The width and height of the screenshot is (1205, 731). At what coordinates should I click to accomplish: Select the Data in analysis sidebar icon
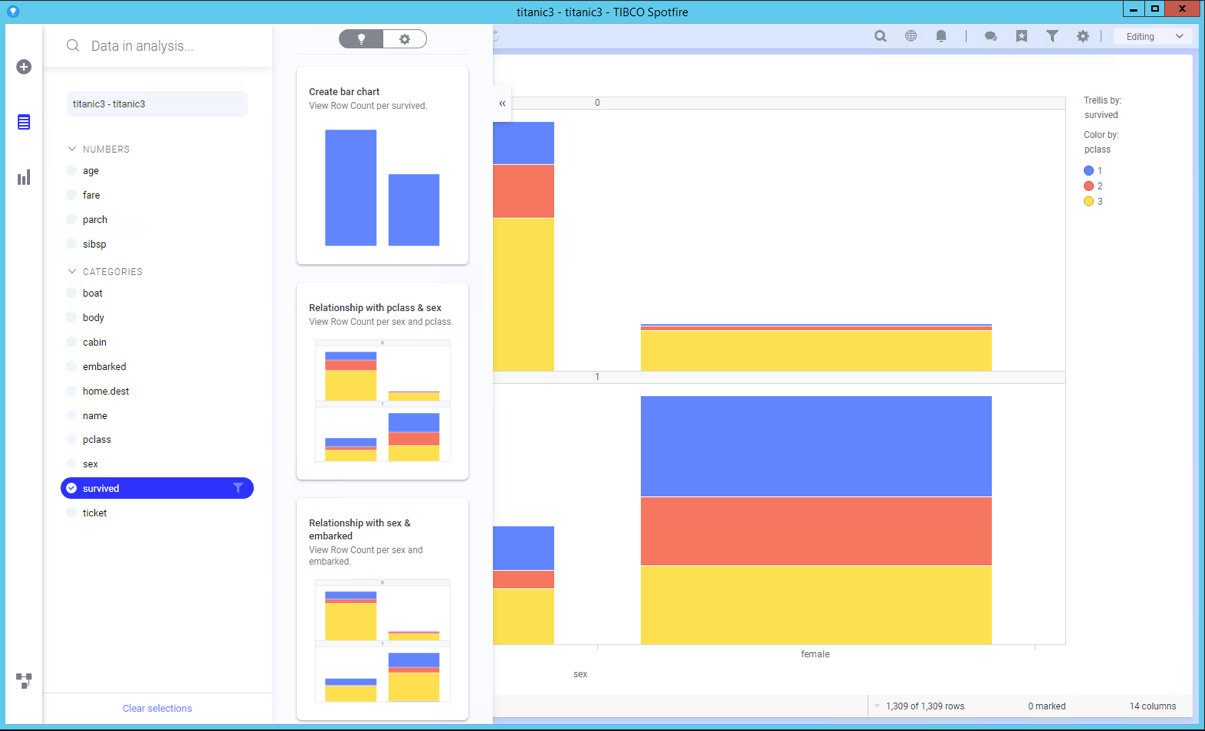click(23, 121)
